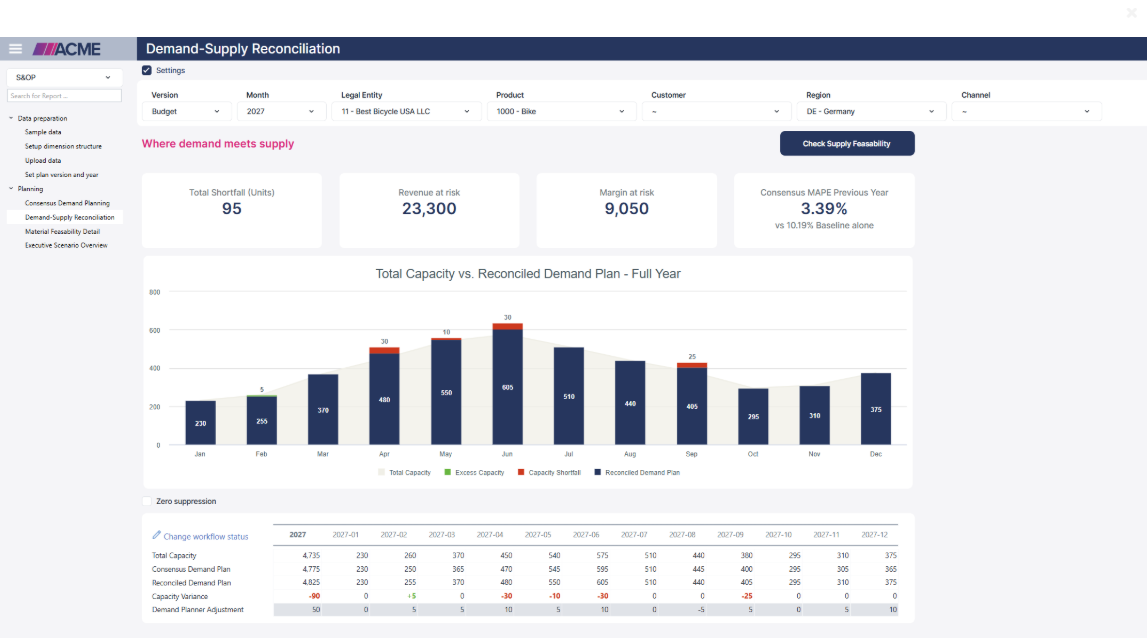Click the Revenue at risk value 23,300
Viewport: 1147px width, 638px height.
429,209
